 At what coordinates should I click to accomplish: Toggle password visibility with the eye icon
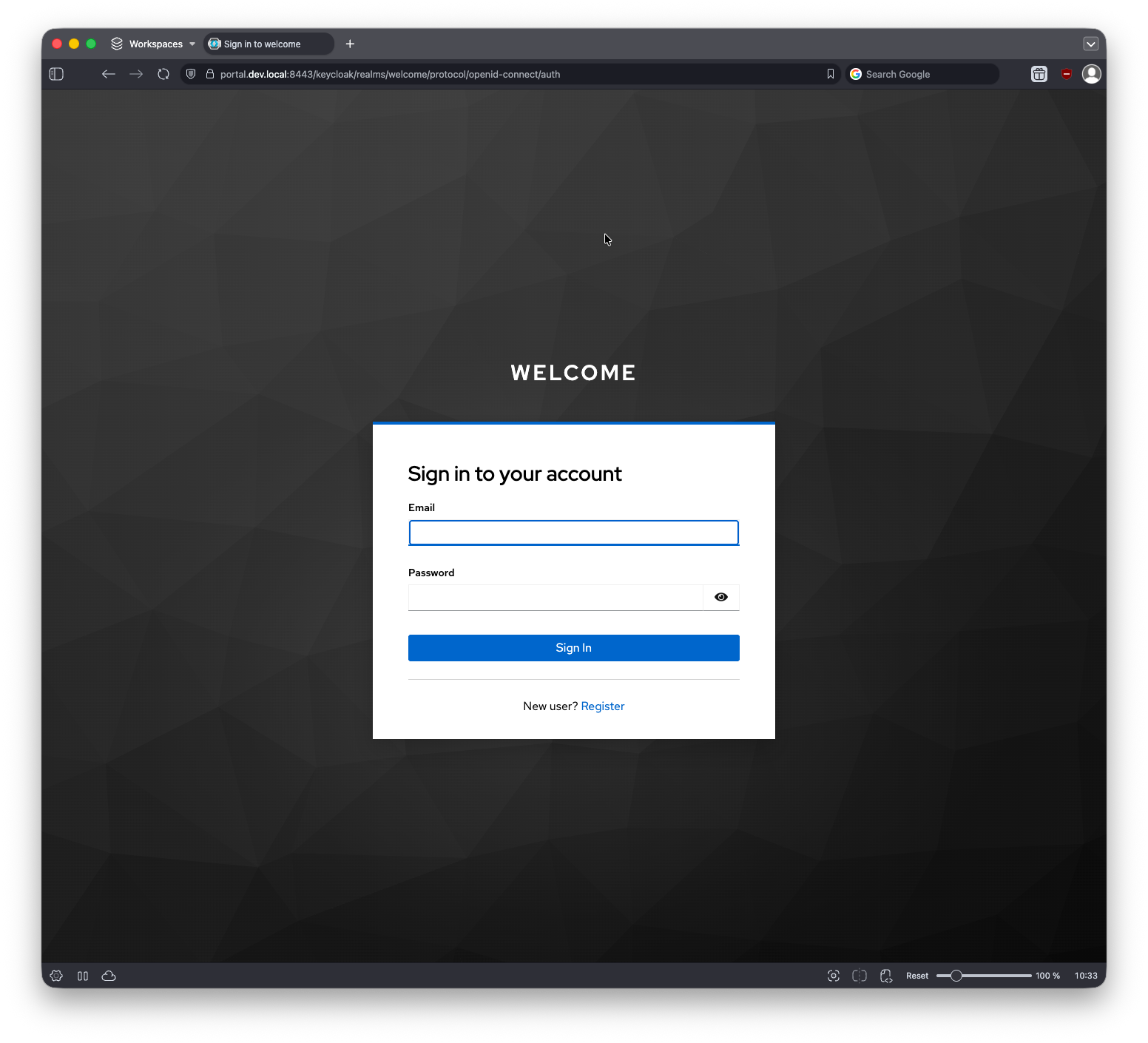(x=720, y=597)
